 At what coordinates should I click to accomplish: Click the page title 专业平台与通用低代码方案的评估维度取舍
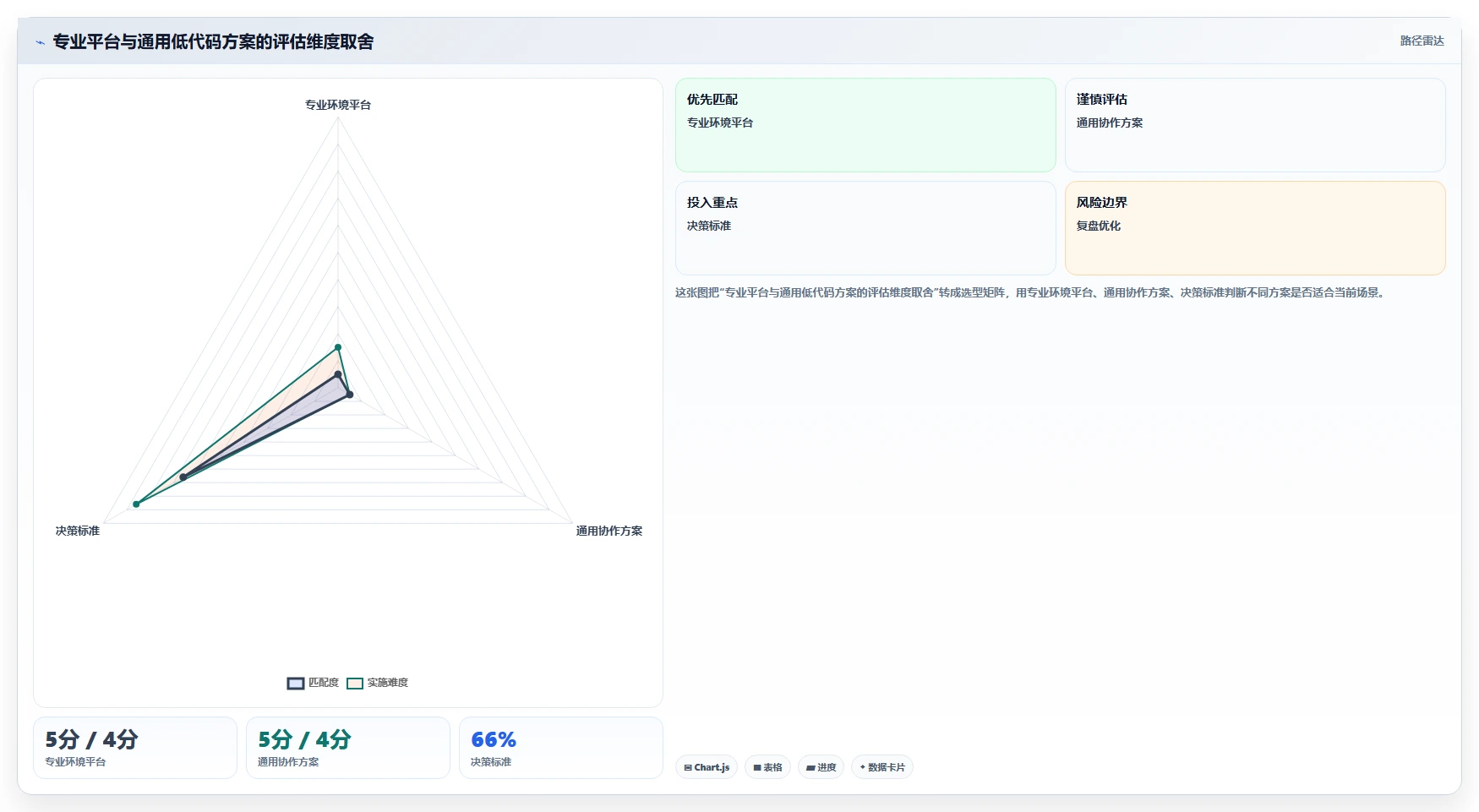point(213,42)
